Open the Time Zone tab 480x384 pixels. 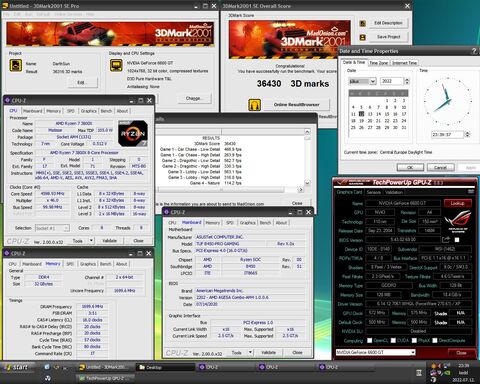click(x=378, y=63)
